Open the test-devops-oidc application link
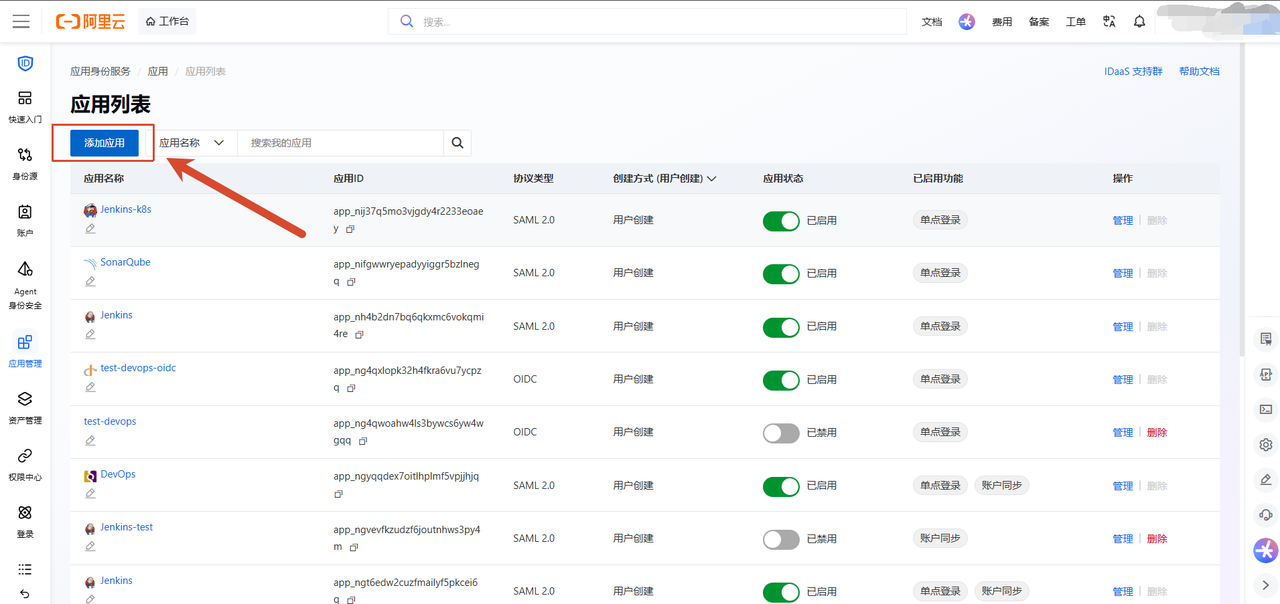This screenshot has width=1280, height=604. [138, 368]
